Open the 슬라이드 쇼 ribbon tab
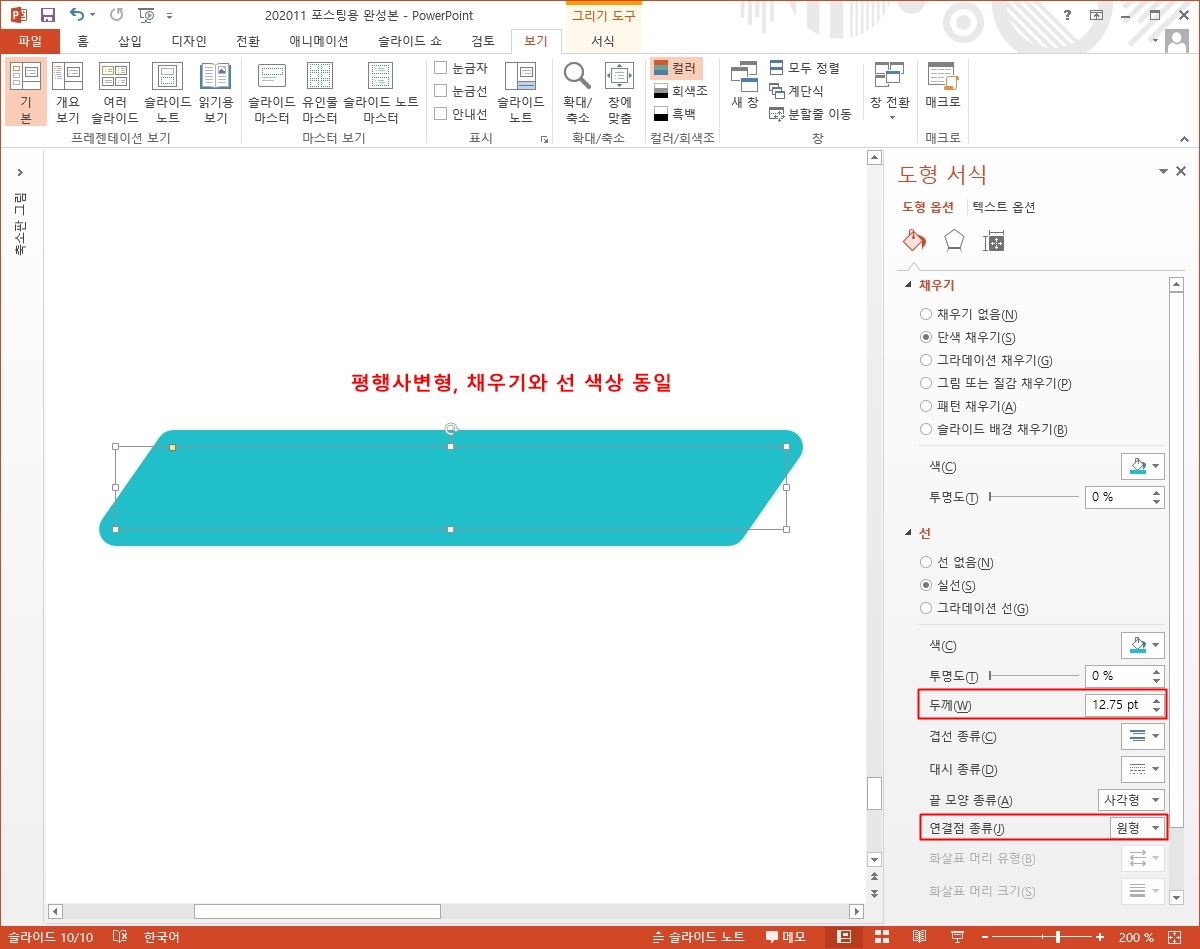The image size is (1200, 949). [x=409, y=41]
